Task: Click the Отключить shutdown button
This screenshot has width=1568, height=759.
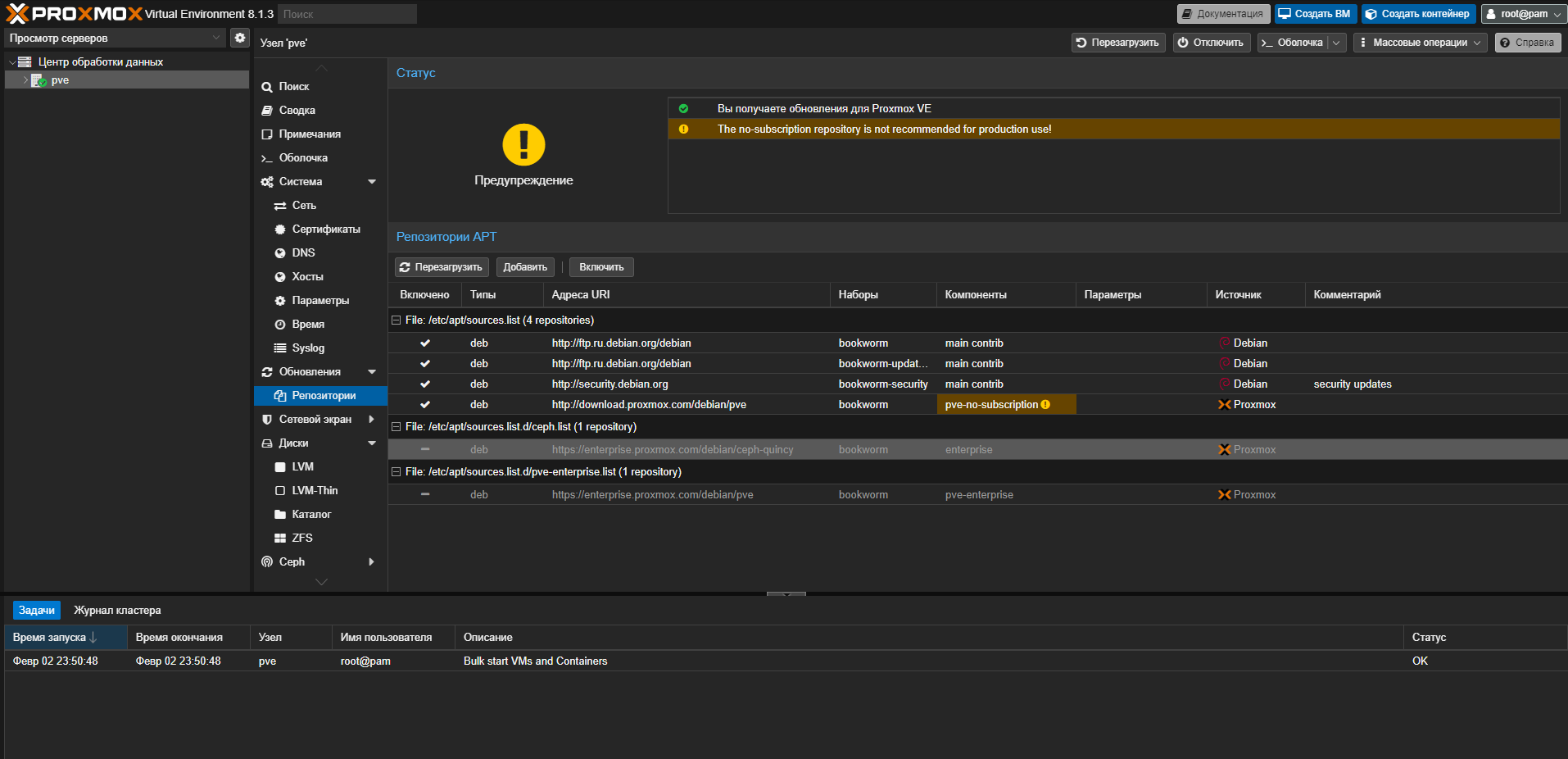Action: [1211, 43]
